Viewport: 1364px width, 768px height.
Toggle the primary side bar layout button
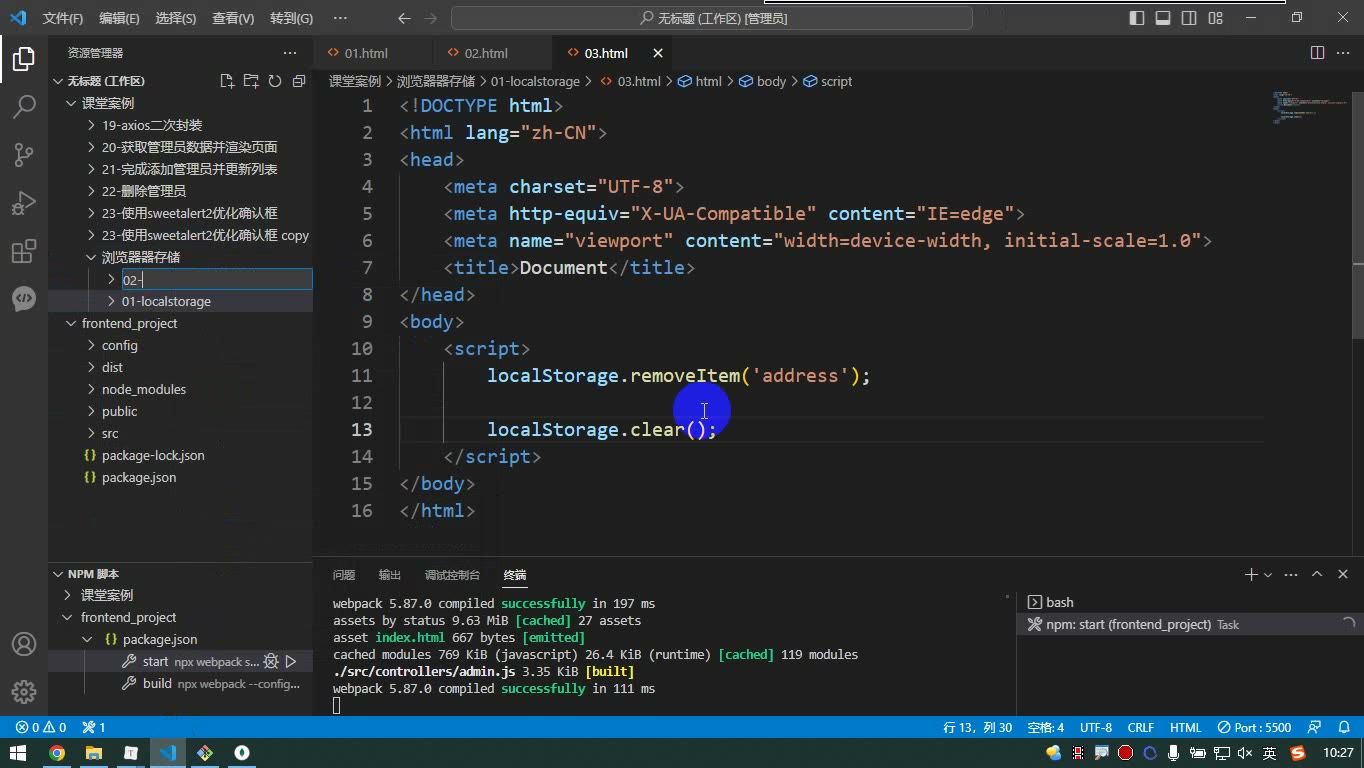click(x=1137, y=18)
